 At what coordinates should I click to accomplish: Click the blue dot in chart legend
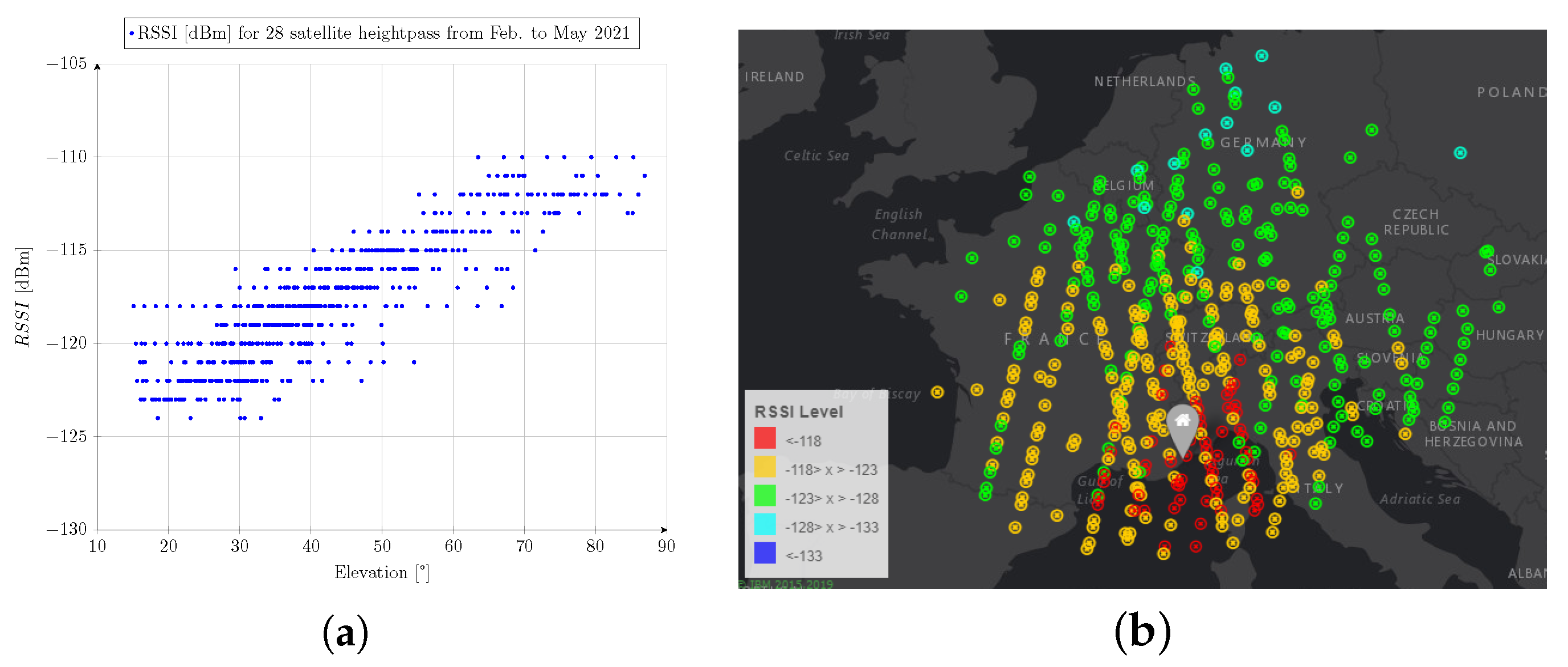[132, 34]
